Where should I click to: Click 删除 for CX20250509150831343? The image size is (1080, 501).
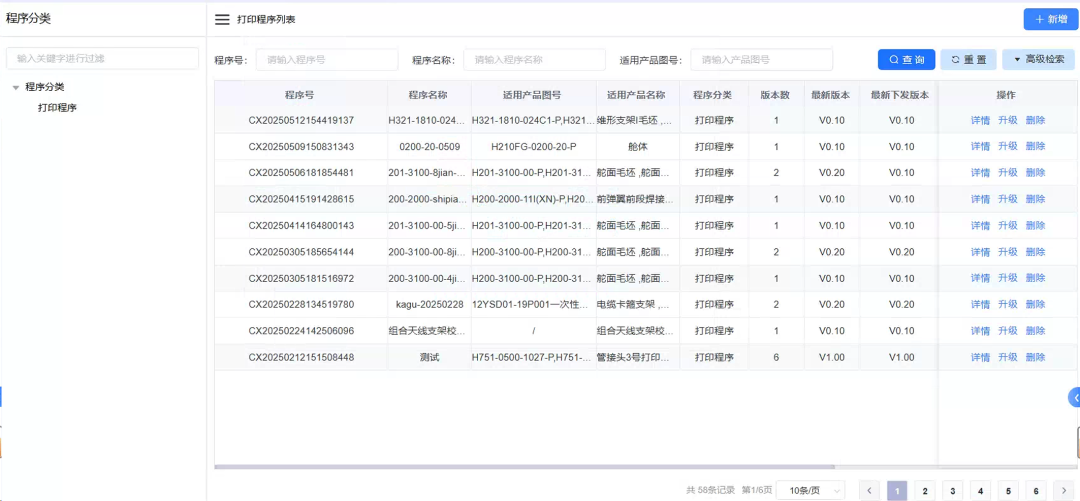(1035, 146)
